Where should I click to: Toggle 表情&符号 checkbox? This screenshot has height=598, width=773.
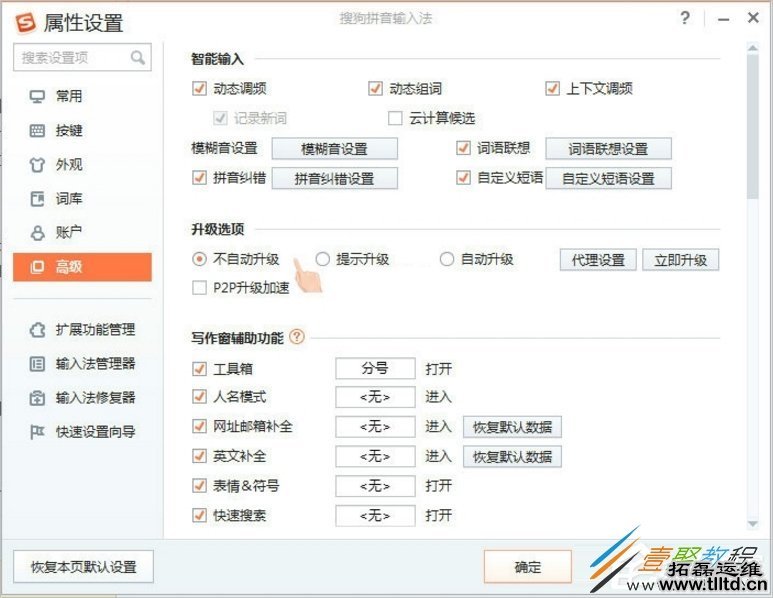coord(199,486)
